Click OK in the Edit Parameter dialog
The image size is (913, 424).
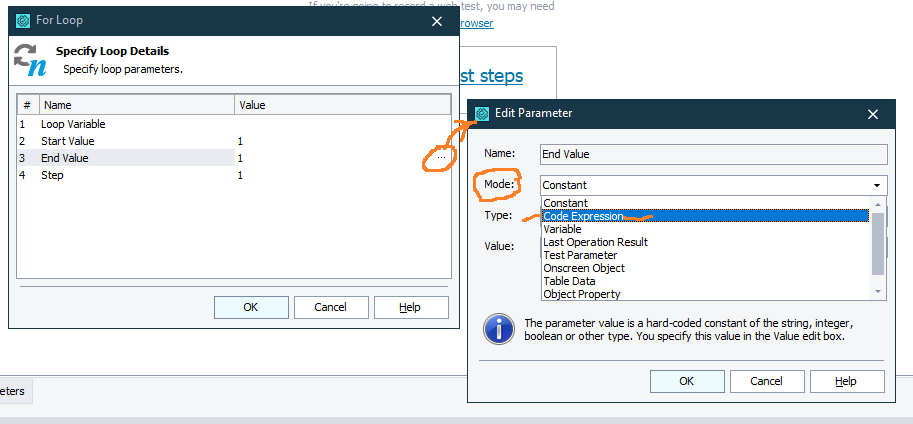tap(686, 381)
